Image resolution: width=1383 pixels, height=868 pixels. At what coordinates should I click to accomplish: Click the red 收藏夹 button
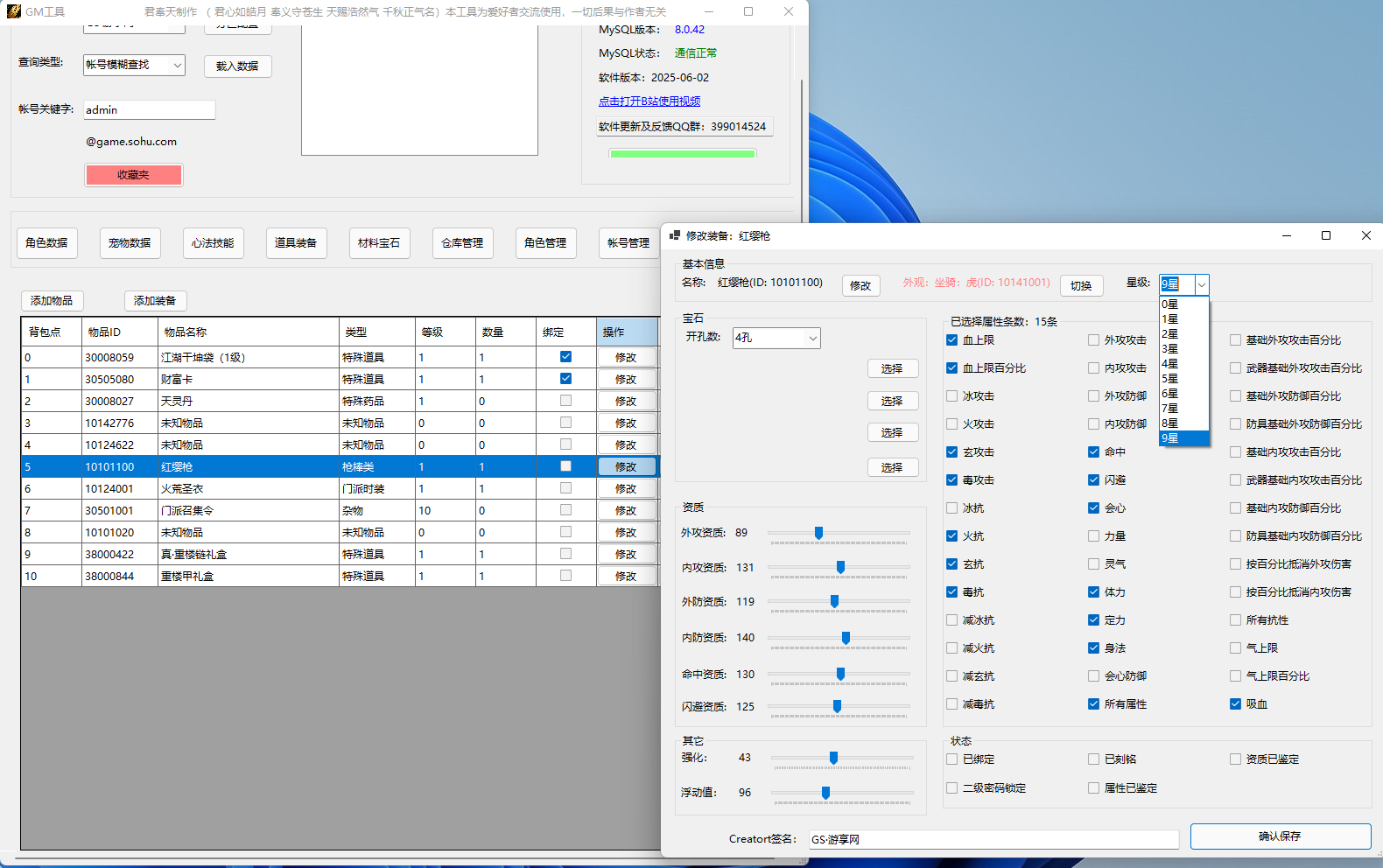click(x=134, y=175)
